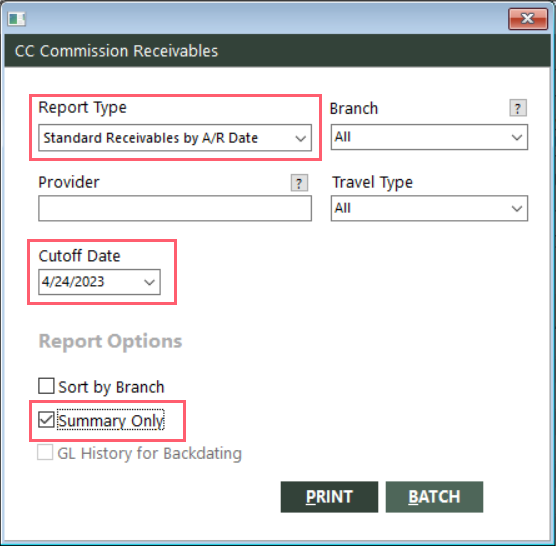Open the Cutoff Date calendar arrow
Viewport: 556px width, 546px height.
(149, 282)
